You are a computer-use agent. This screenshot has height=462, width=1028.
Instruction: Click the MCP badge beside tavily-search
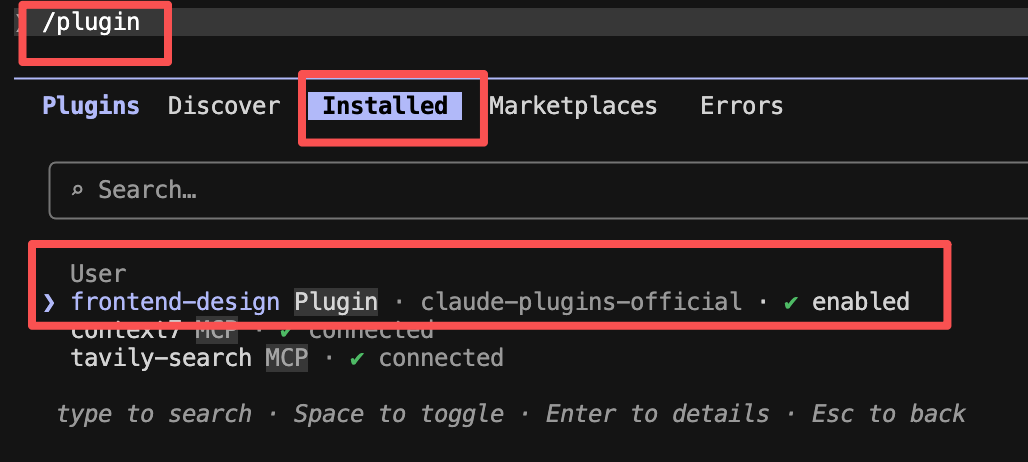287,358
